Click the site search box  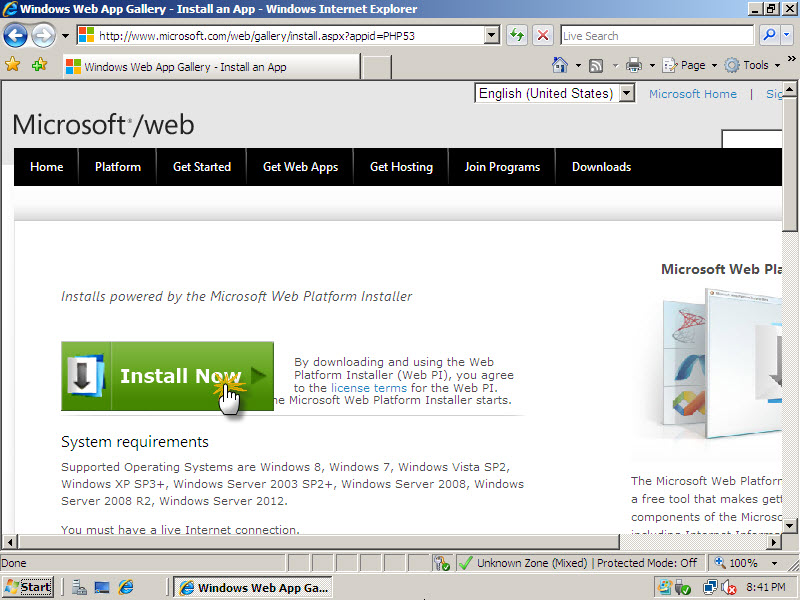(752, 139)
